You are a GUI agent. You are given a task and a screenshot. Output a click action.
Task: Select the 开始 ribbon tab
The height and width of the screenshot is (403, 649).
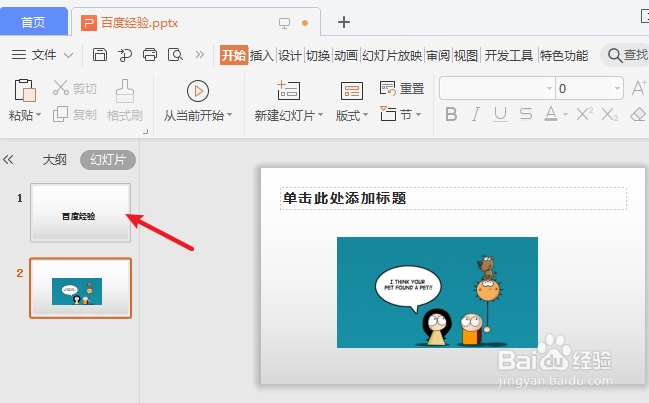click(234, 55)
